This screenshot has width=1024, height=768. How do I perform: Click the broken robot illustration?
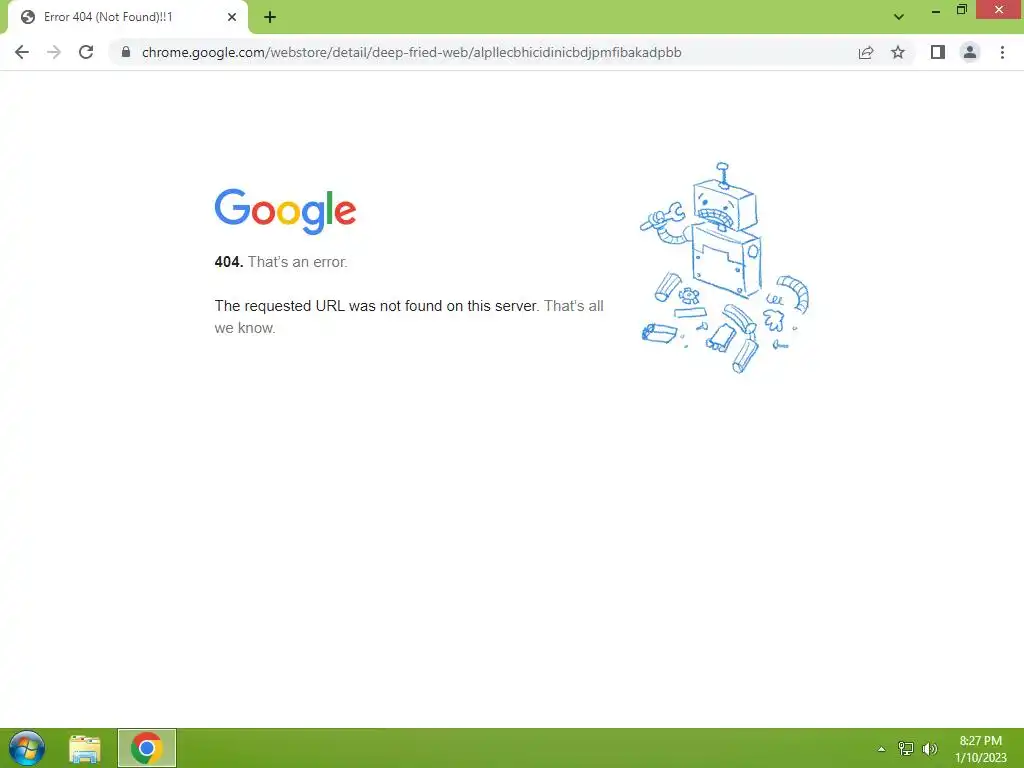tap(724, 268)
